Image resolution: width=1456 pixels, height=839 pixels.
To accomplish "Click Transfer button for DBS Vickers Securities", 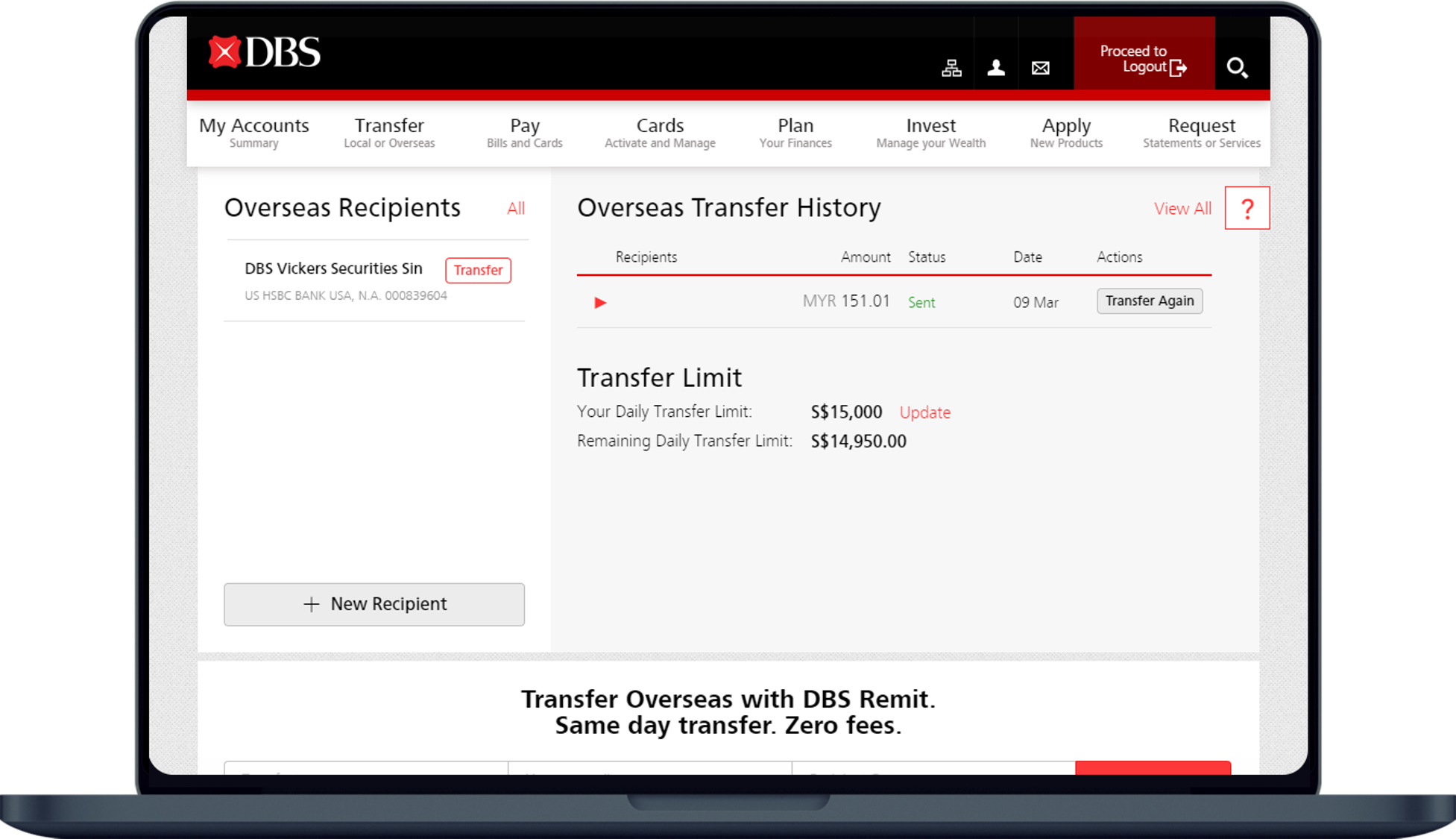I will tap(478, 270).
